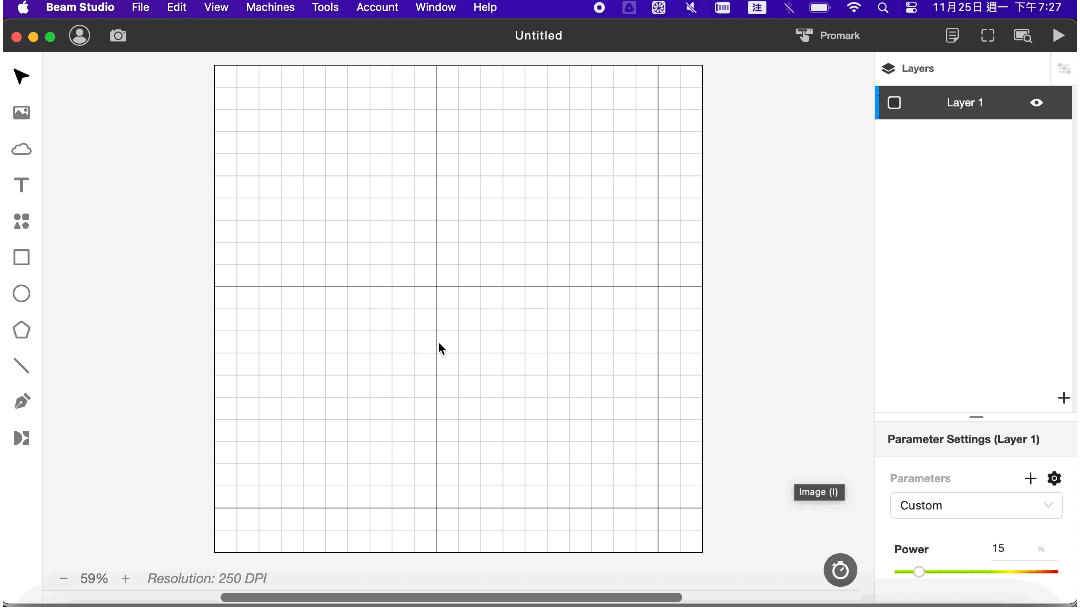This screenshot has width=1080, height=608.
Task: Open the Tools menu
Action: coord(325,8)
